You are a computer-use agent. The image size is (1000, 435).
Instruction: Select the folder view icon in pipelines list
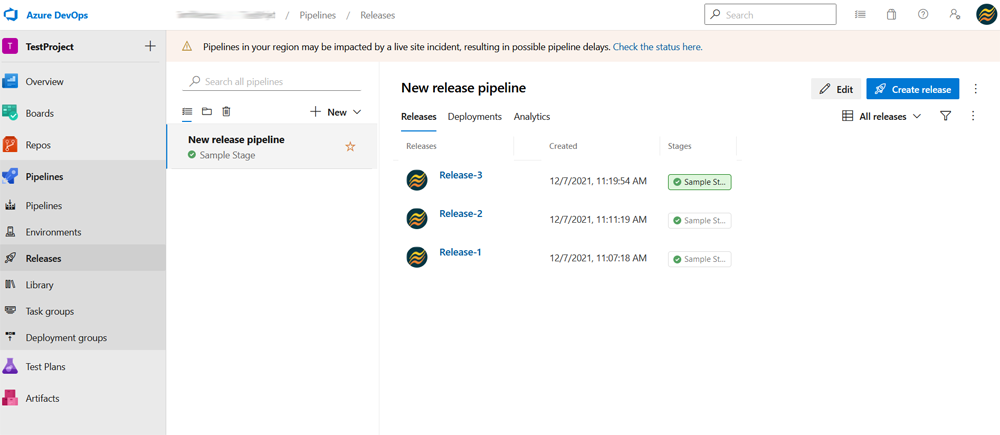(207, 112)
